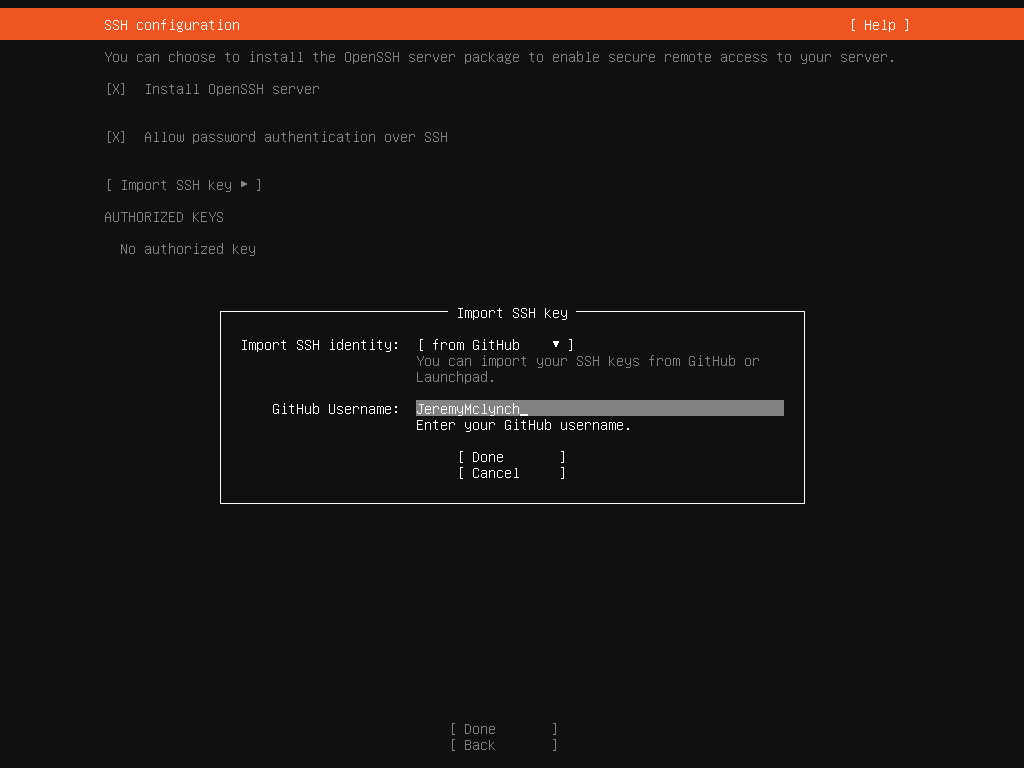Click the Import SSH key button behind dialog
The width and height of the screenshot is (1024, 768).
point(176,185)
